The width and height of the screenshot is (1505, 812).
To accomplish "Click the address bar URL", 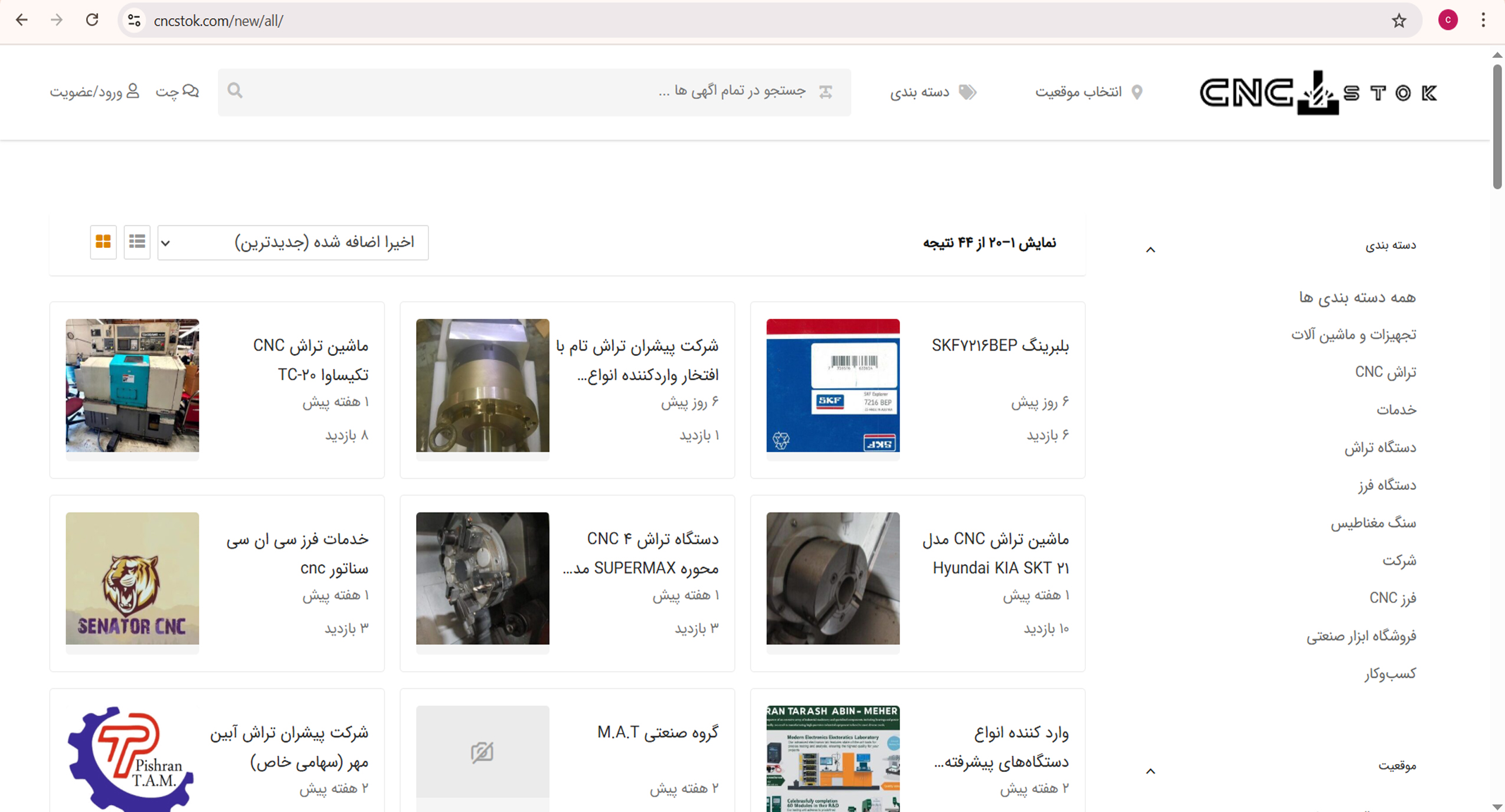I will (218, 21).
